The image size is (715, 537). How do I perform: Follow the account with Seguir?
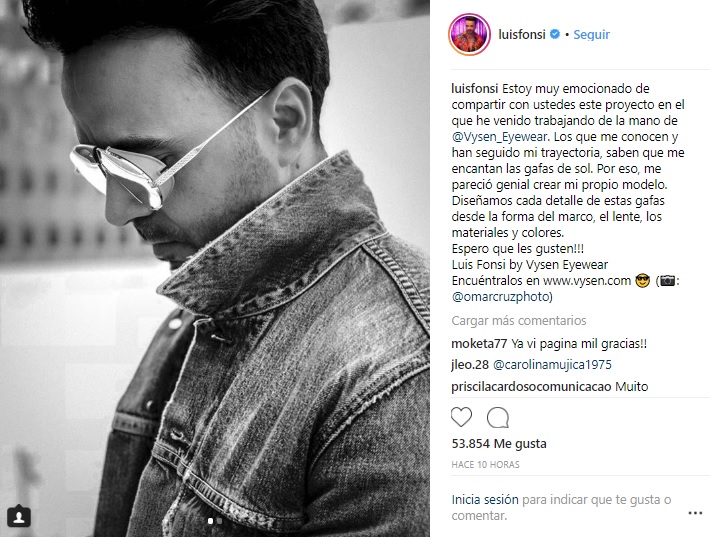pyautogui.click(x=591, y=35)
